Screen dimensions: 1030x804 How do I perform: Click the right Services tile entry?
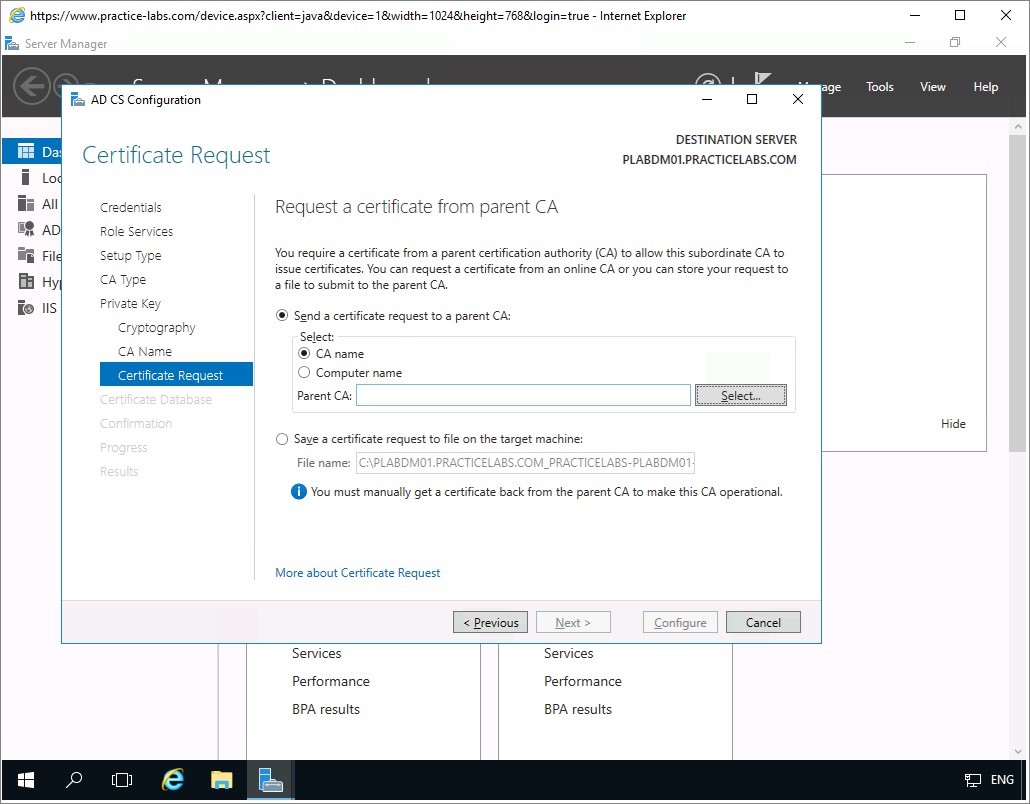568,653
